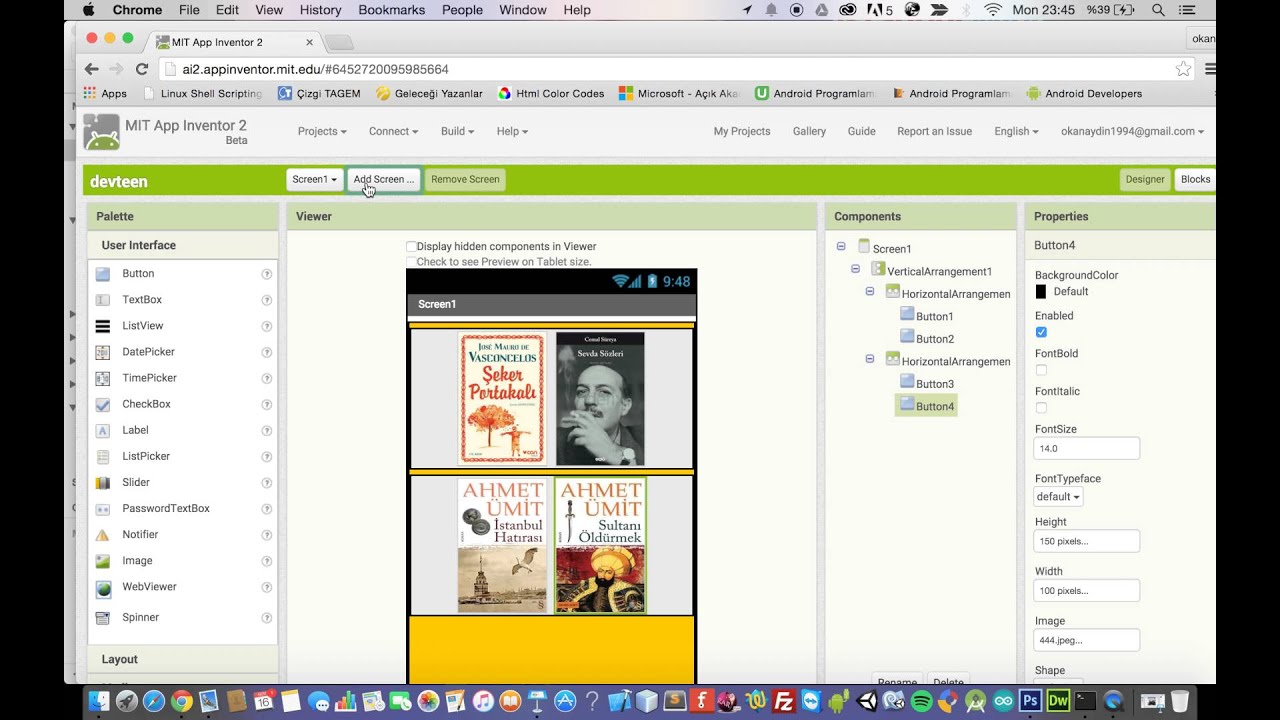Enable the FontItalic property

coord(1041,408)
